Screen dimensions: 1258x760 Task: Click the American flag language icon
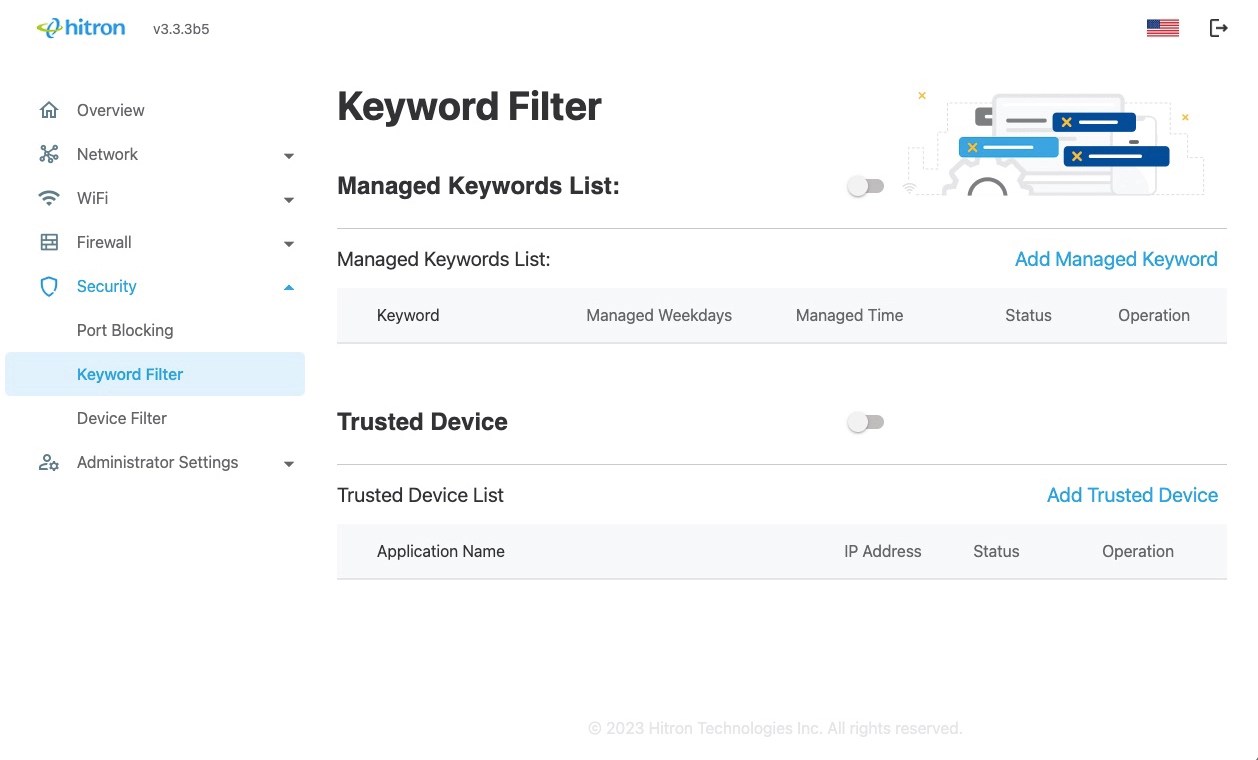point(1162,27)
